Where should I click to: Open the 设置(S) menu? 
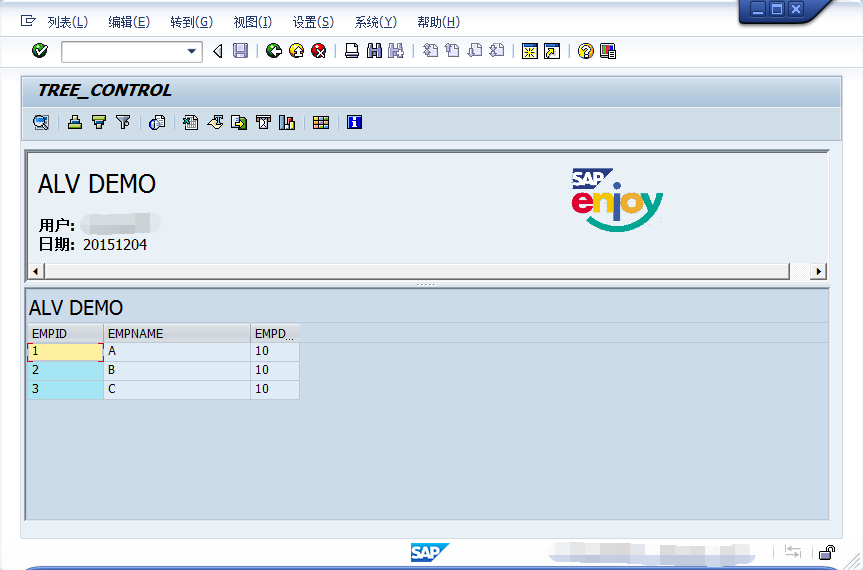click(x=313, y=22)
